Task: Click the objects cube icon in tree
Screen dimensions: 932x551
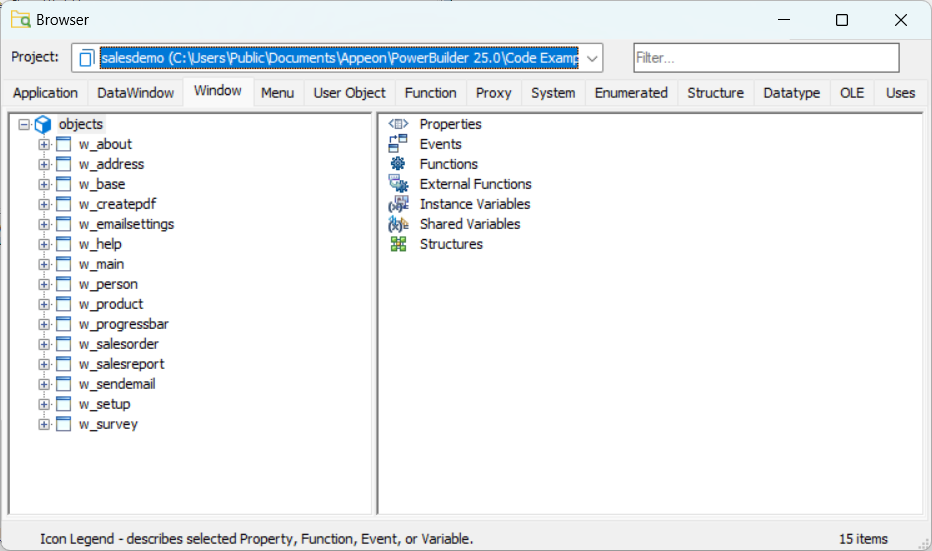Action: [43, 125]
